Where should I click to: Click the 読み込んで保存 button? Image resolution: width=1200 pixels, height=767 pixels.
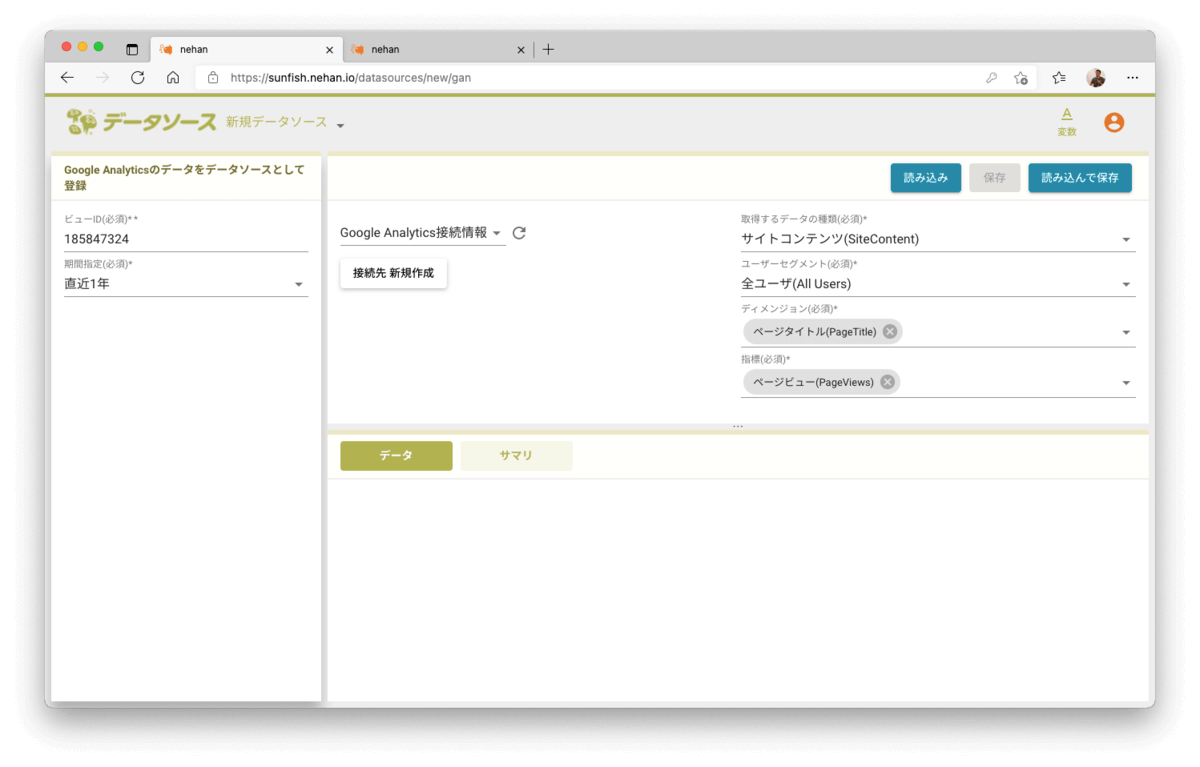pos(1080,178)
